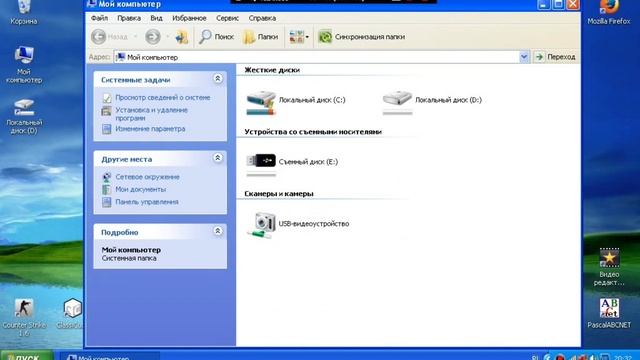Select USB-видеоустройство camera icon
This screenshot has width=640, height=360.
pyautogui.click(x=261, y=225)
